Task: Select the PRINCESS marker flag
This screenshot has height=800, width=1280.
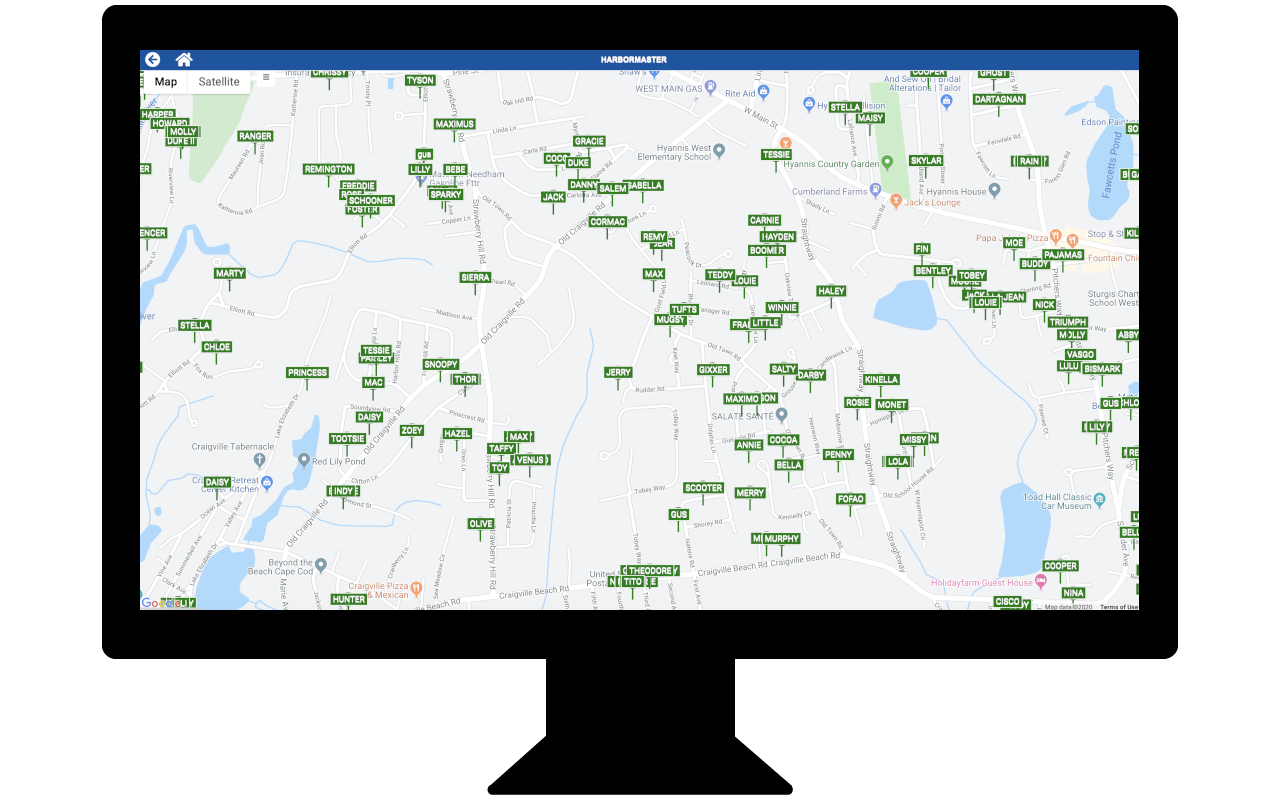Action: pos(307,373)
